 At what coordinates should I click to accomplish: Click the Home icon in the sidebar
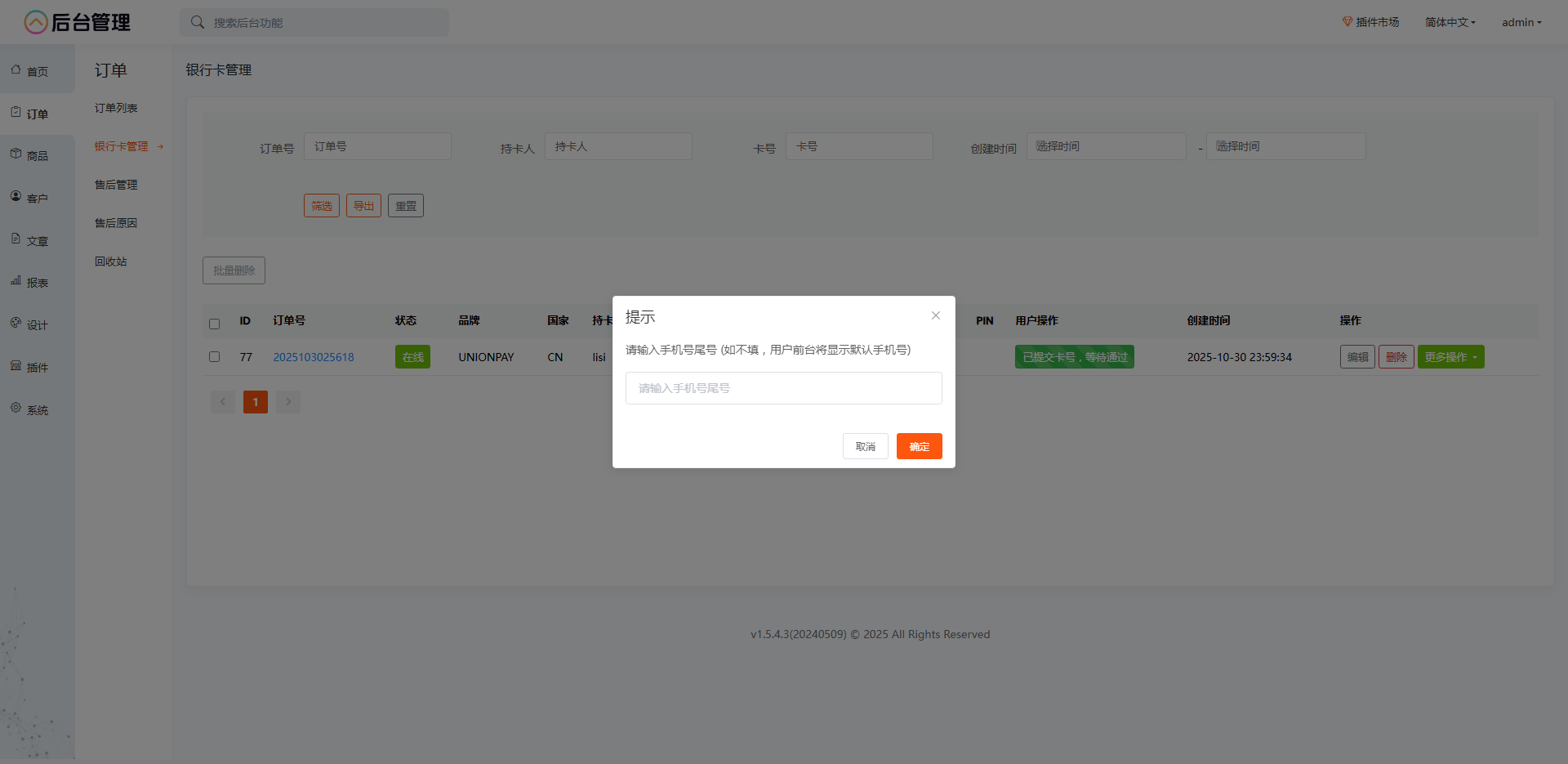[x=16, y=70]
